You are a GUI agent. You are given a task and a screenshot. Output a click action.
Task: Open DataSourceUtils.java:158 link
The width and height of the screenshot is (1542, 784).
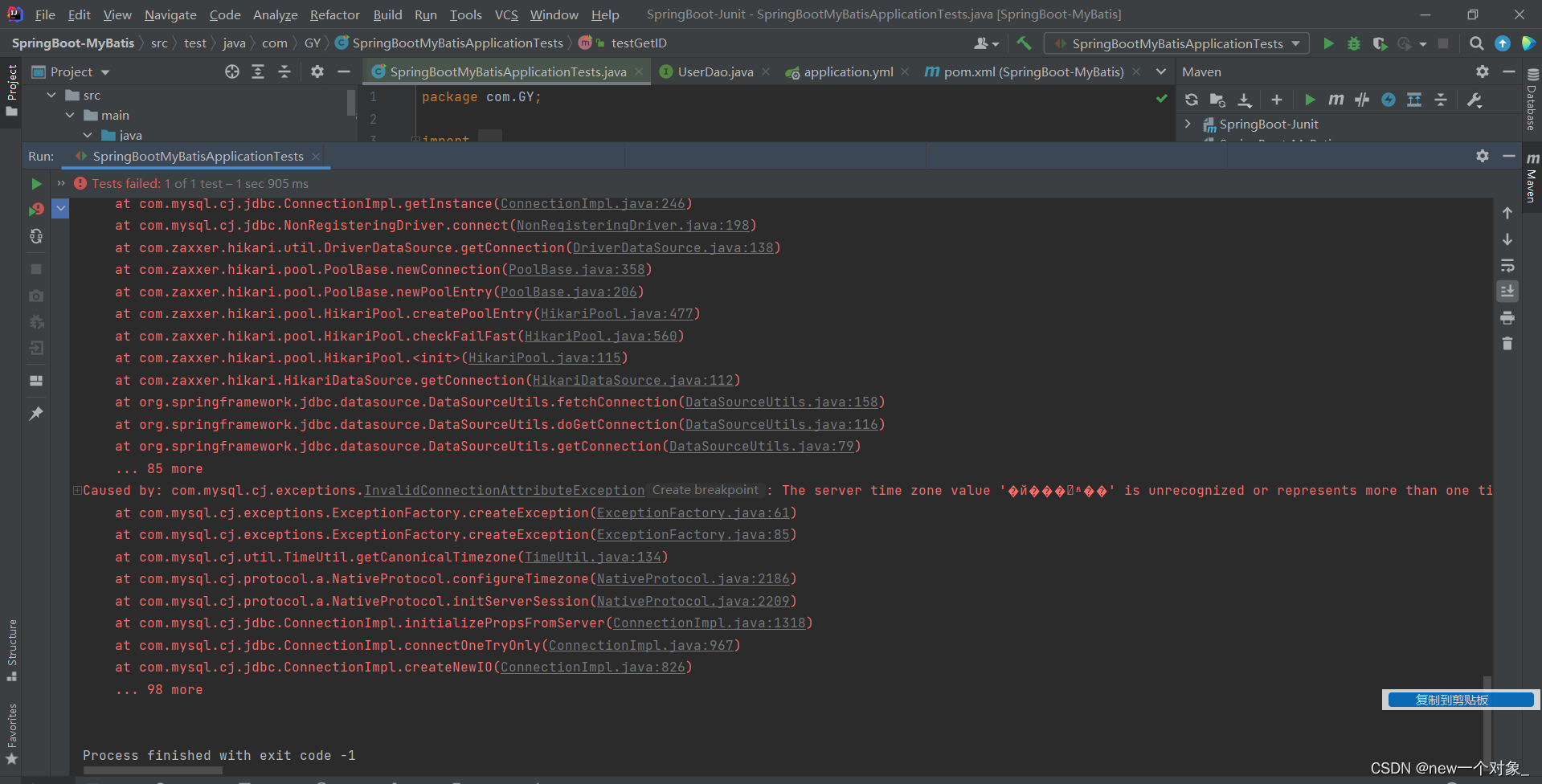point(781,402)
